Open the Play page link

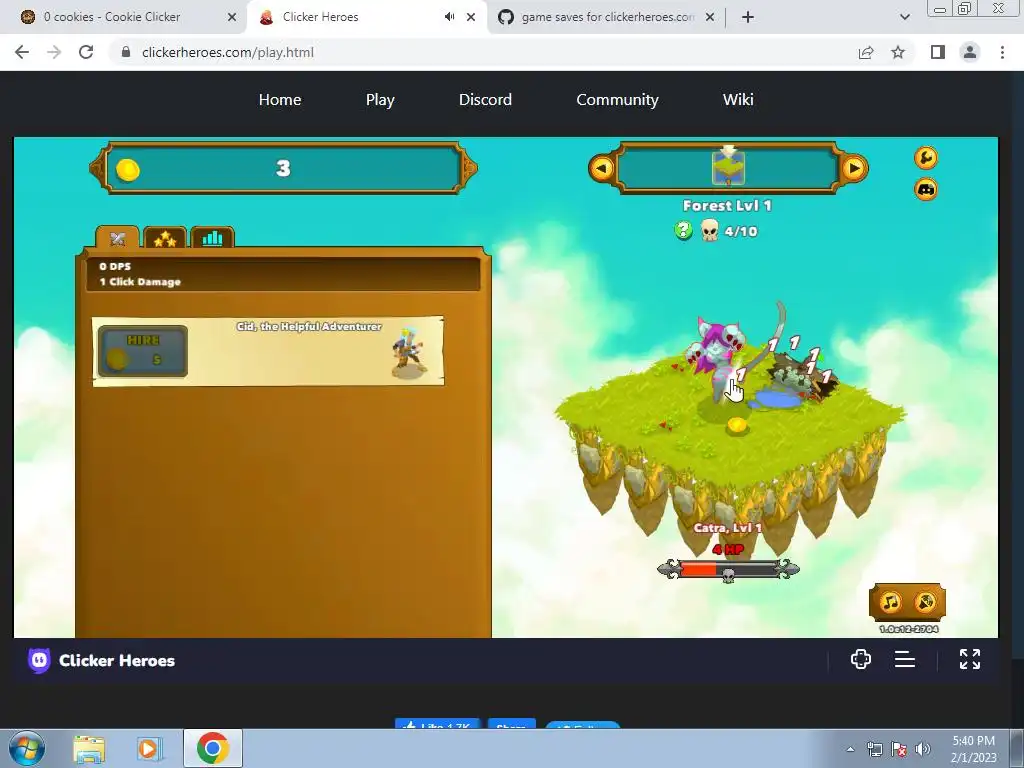click(380, 99)
